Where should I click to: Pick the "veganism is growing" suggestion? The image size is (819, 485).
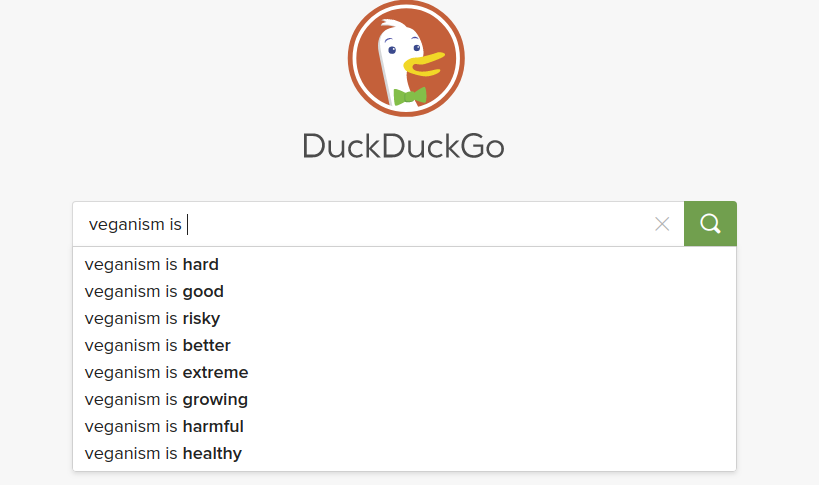tap(166, 400)
